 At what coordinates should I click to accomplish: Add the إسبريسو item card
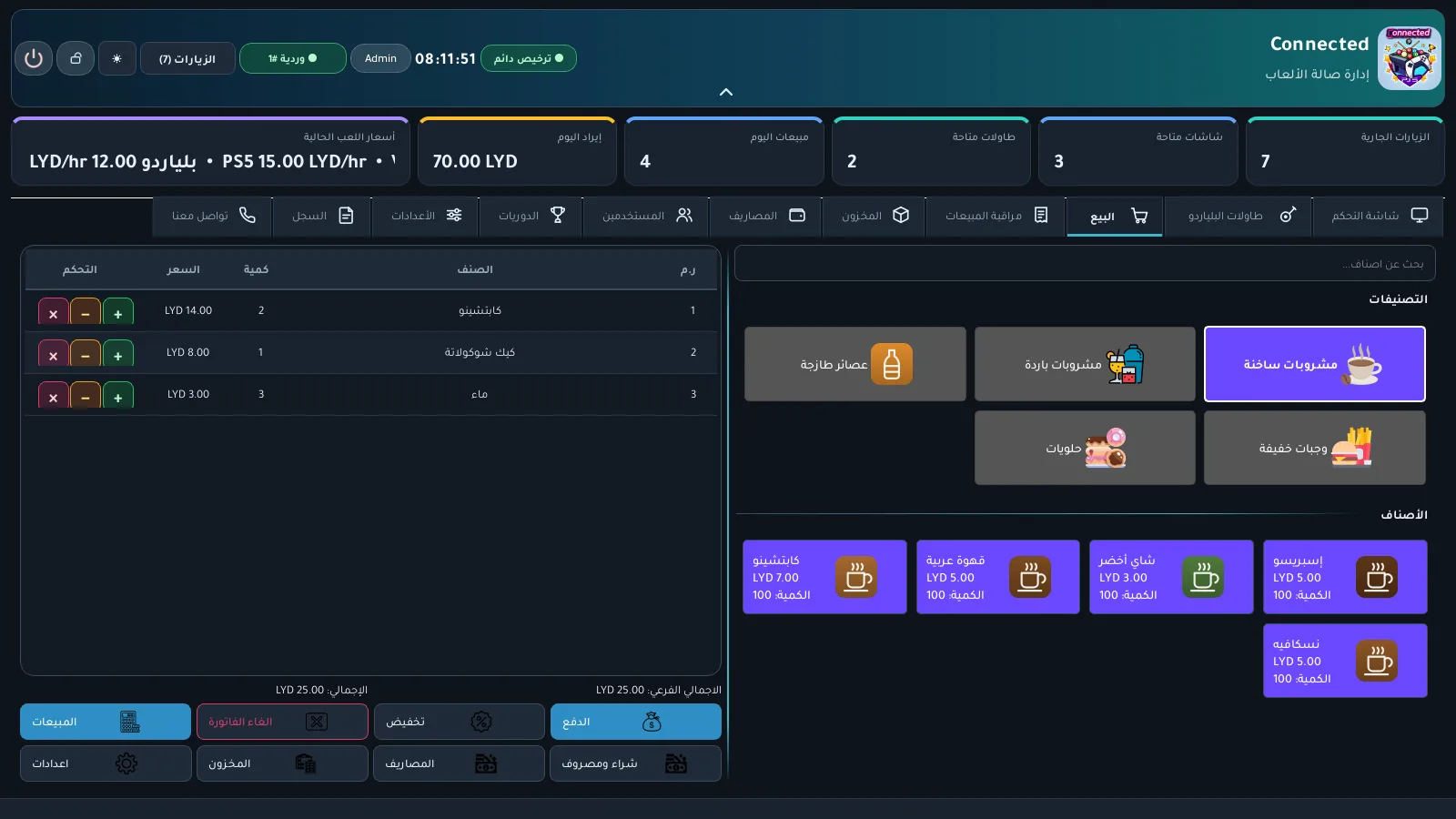1345,577
